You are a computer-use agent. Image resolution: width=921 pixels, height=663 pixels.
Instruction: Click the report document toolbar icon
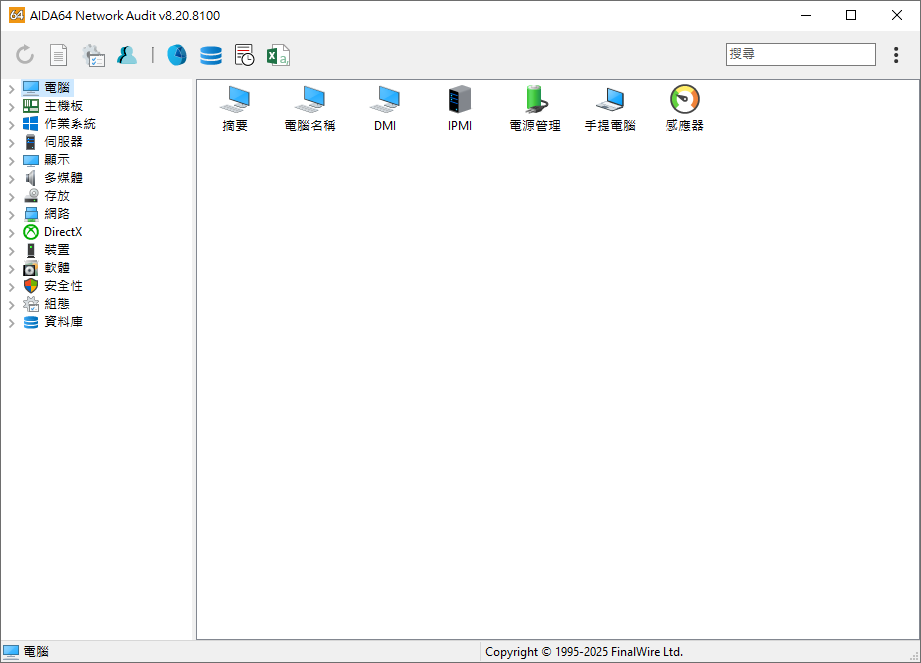click(59, 55)
